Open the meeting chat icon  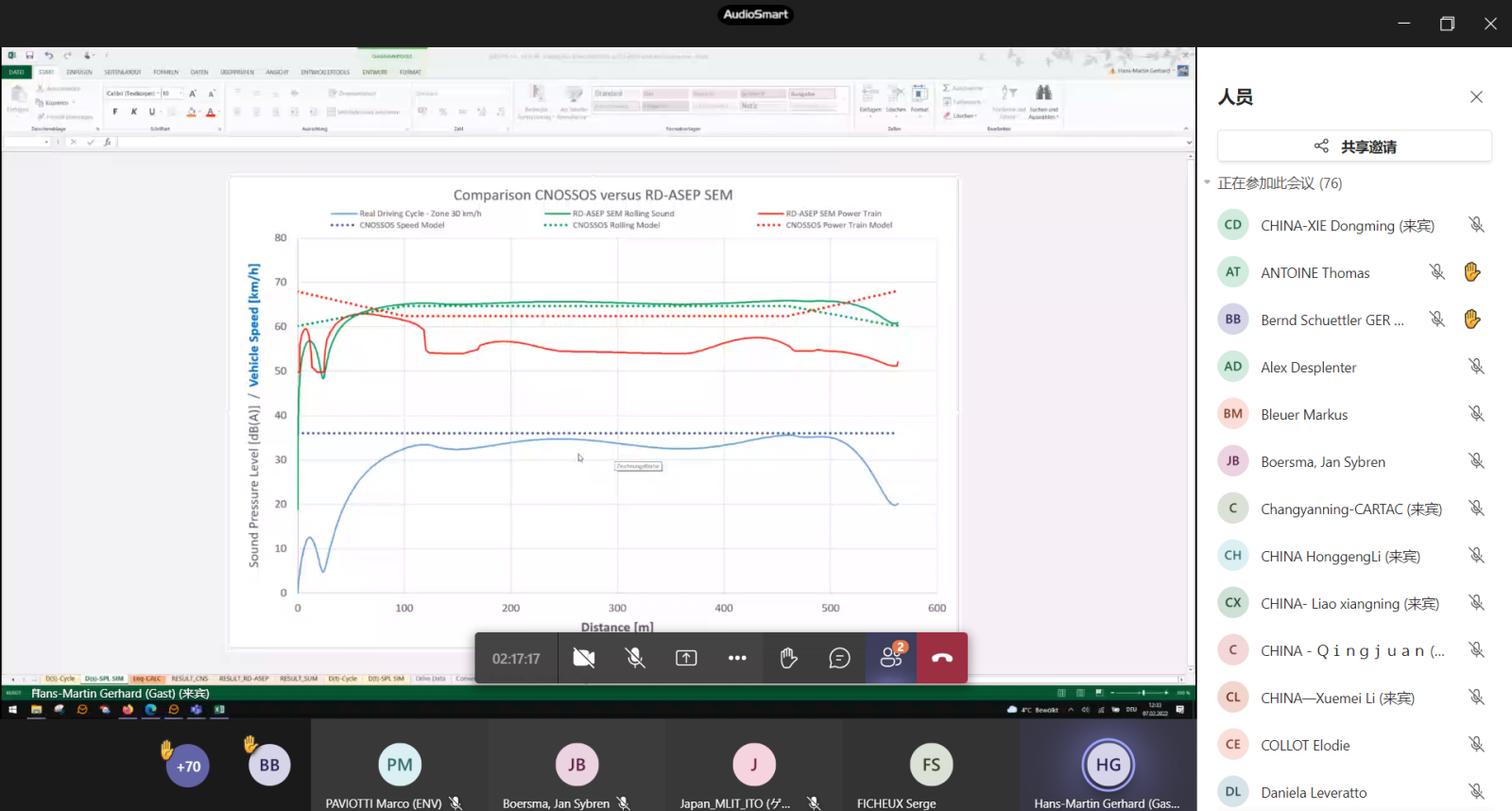coord(839,658)
